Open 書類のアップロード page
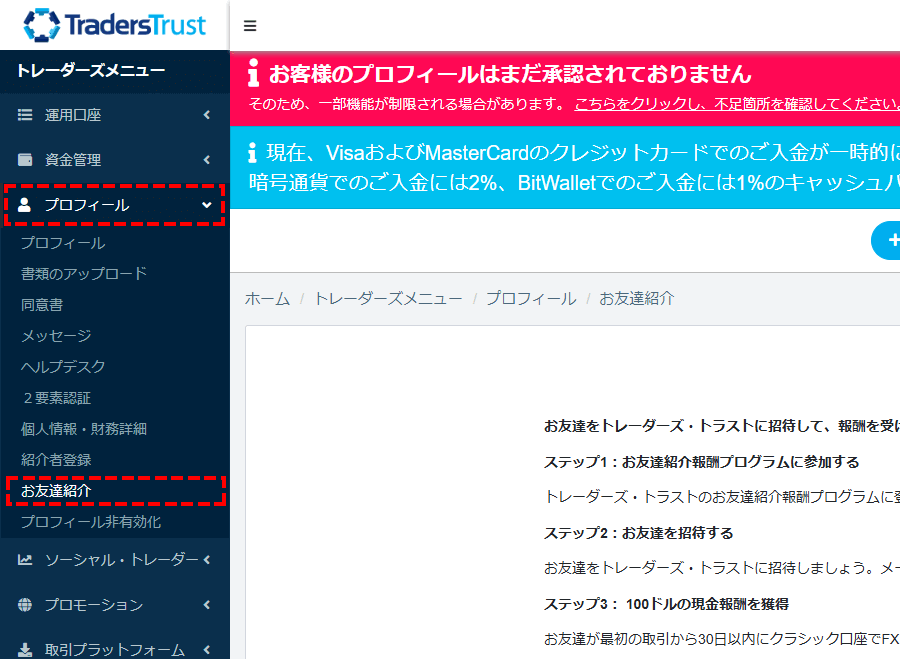900x659 pixels. (84, 274)
